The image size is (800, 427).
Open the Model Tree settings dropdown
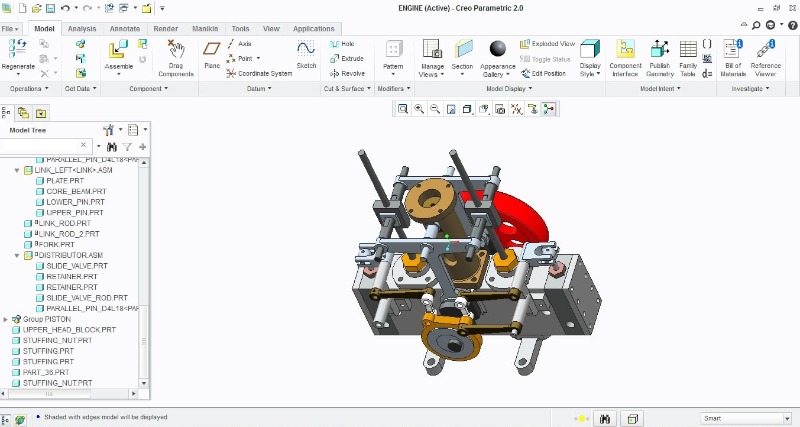(x=120, y=130)
